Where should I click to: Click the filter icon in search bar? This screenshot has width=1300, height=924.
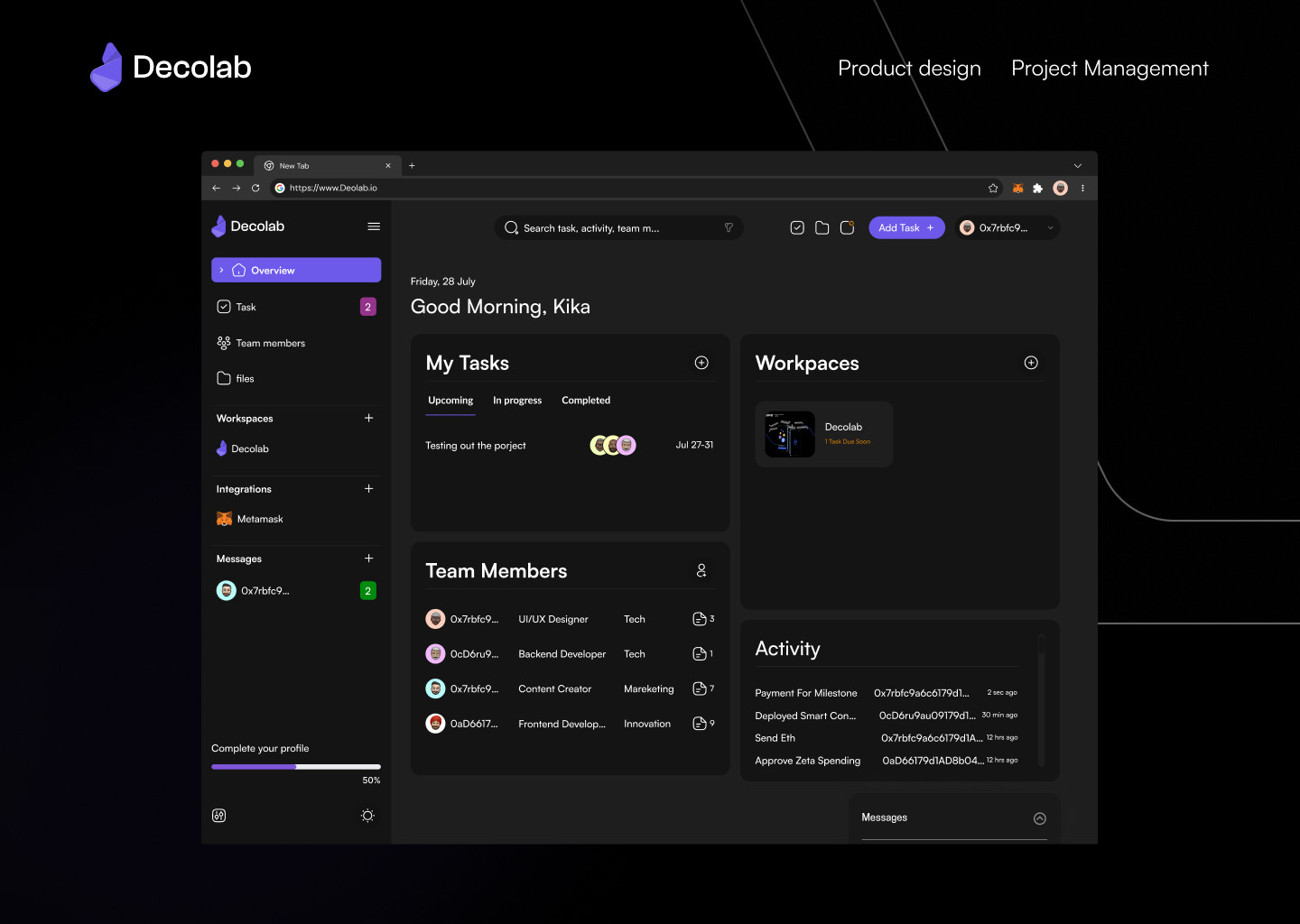click(729, 228)
